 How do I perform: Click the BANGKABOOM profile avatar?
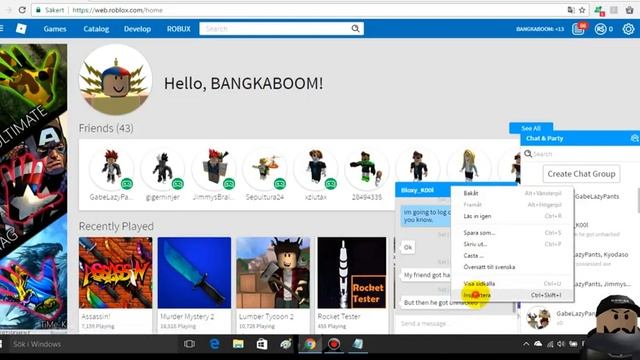116,80
